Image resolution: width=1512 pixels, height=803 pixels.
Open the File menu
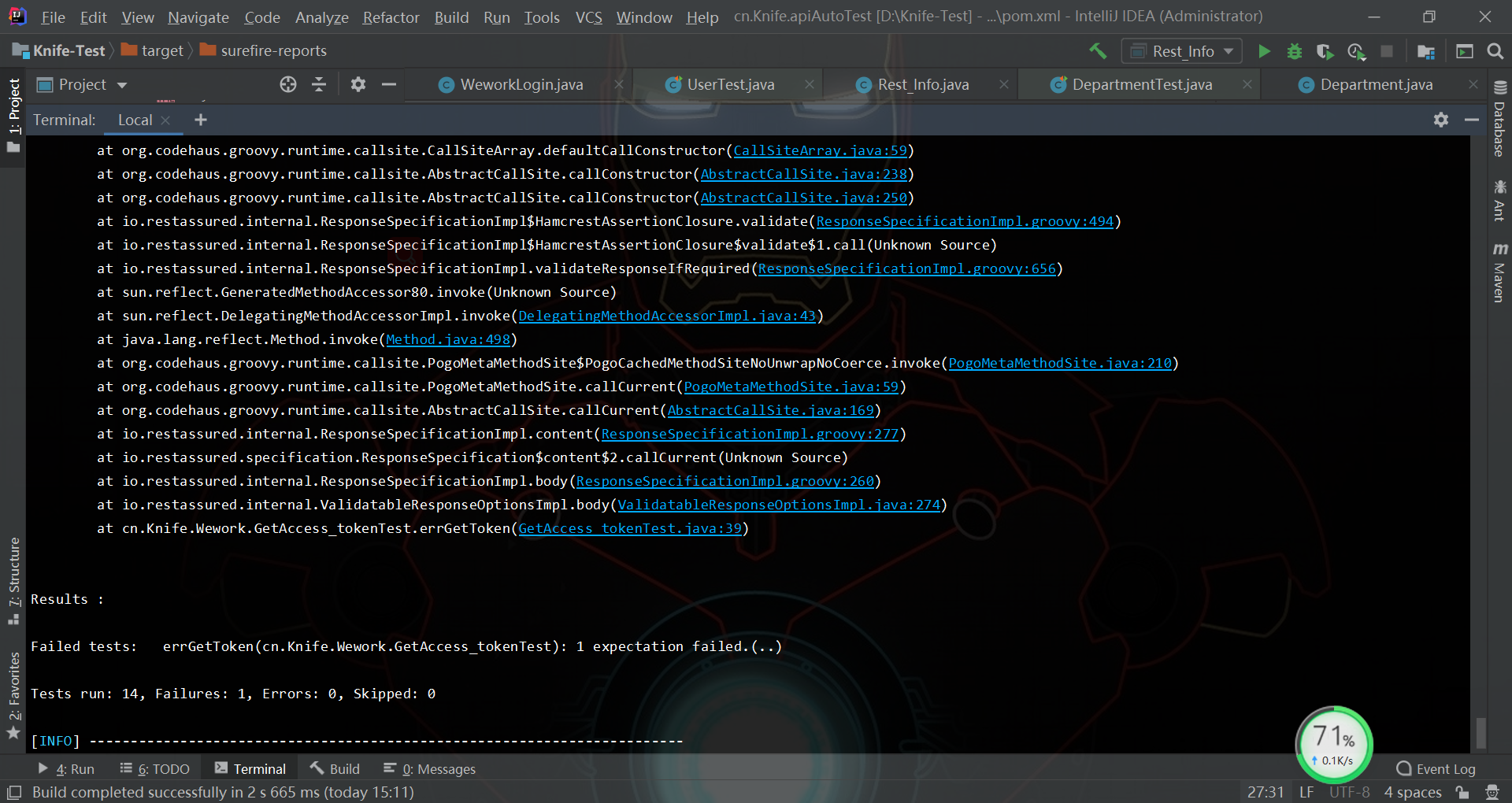[54, 17]
